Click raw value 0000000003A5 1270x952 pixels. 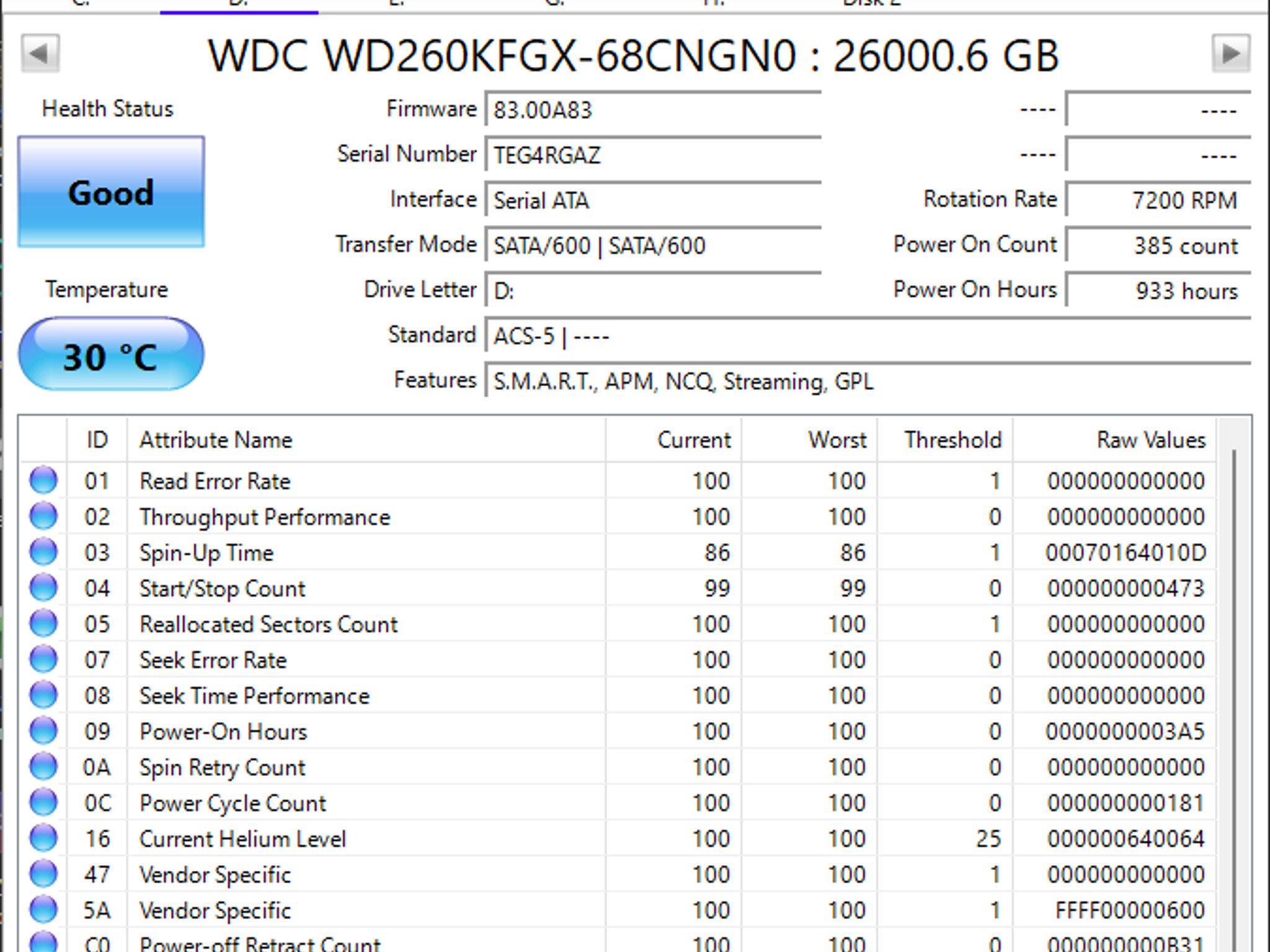[x=1126, y=732]
